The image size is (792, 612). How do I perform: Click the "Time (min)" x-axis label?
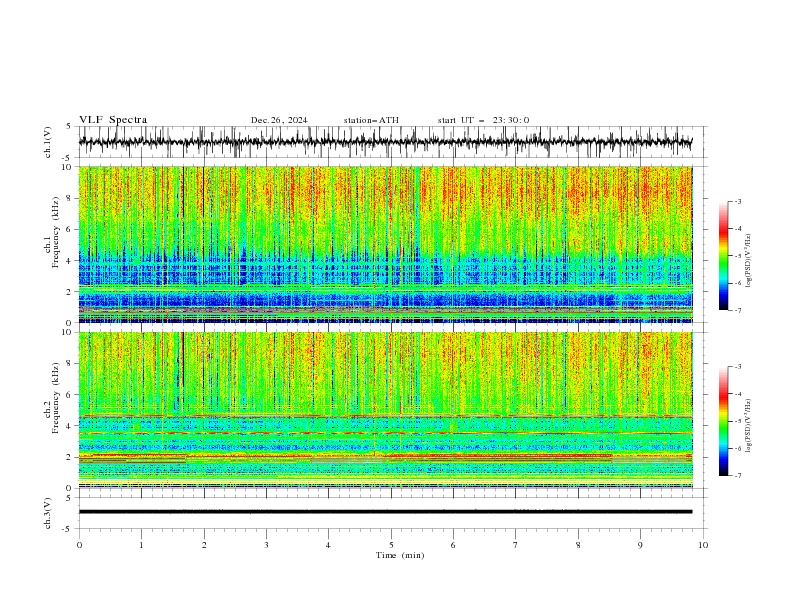pyautogui.click(x=400, y=555)
